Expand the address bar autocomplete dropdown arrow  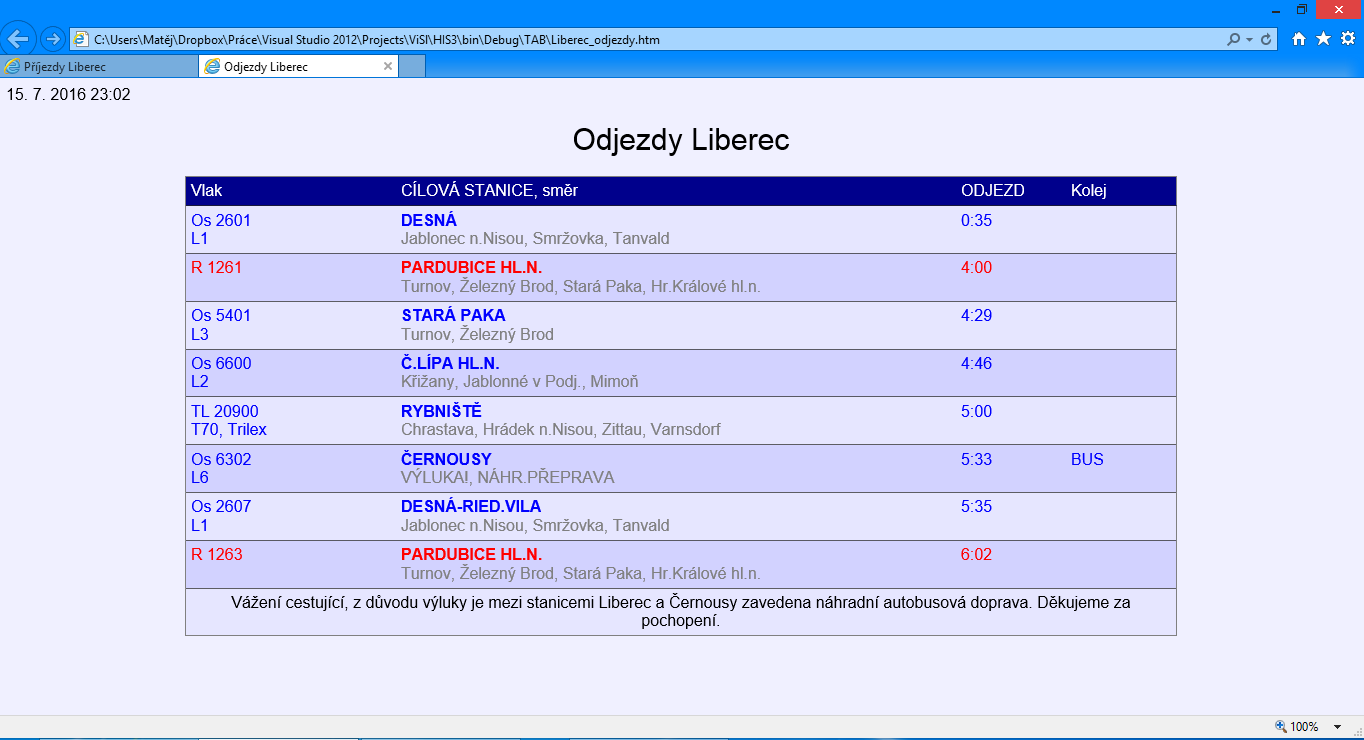coord(1250,40)
